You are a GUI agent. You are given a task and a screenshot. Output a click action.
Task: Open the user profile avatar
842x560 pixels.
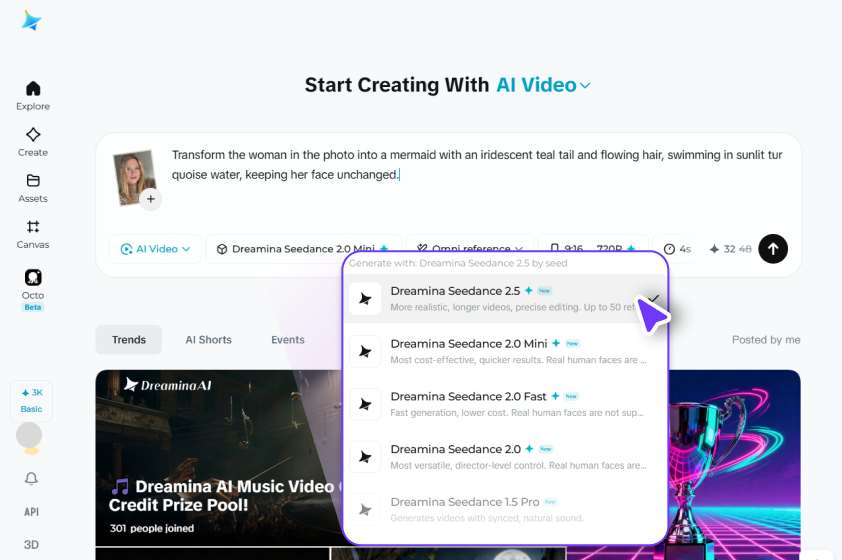point(29,435)
